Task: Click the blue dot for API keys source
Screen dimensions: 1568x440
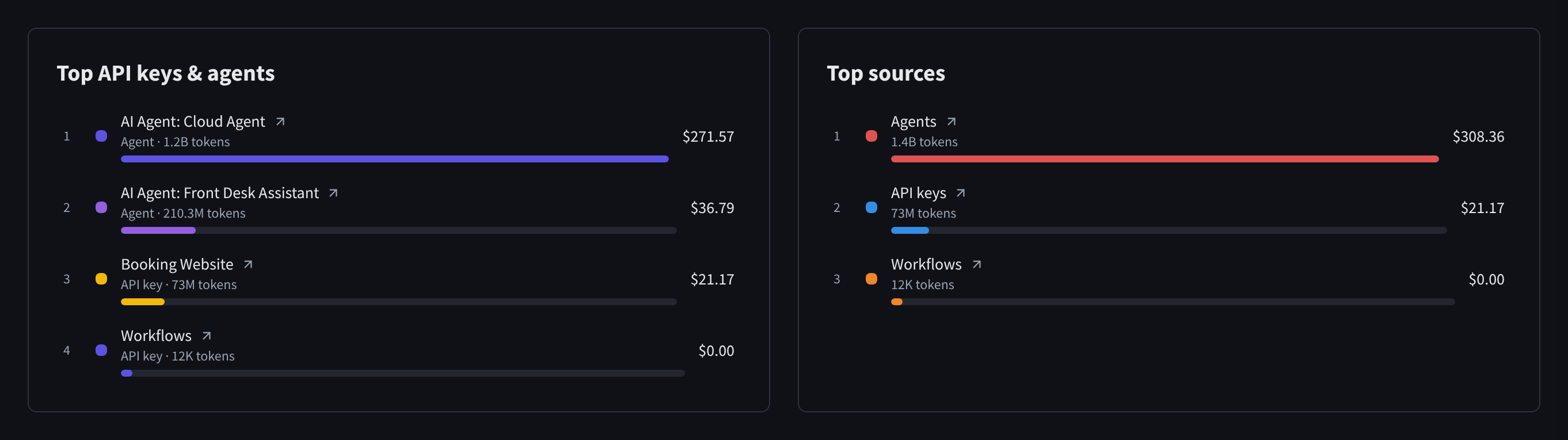Action: click(x=871, y=207)
